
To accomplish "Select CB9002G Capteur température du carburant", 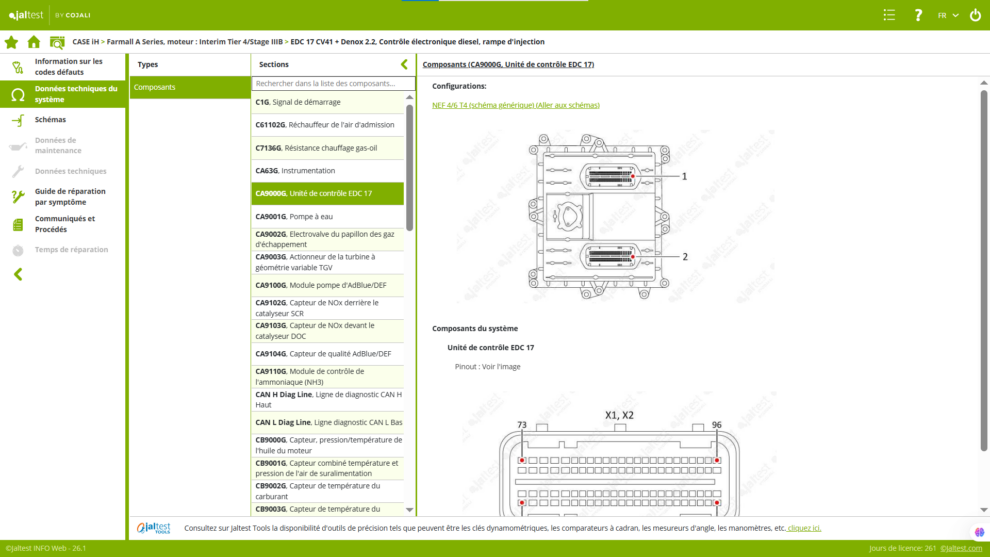I will (x=328, y=491).
